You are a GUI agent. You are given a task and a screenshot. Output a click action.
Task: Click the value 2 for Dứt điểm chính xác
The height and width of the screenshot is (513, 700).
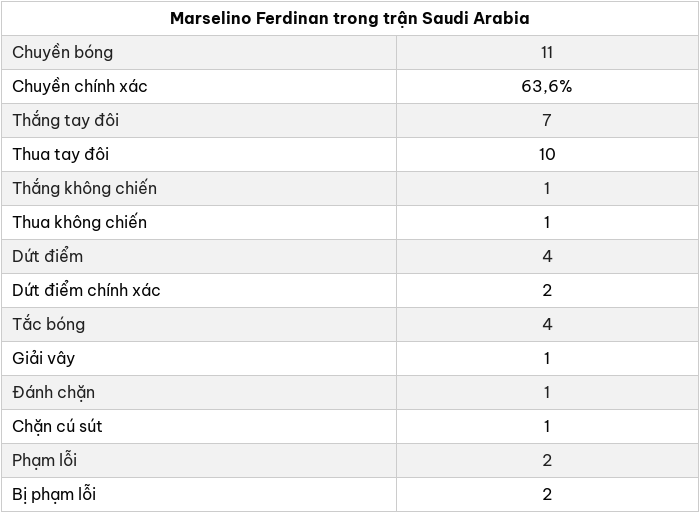(x=547, y=290)
